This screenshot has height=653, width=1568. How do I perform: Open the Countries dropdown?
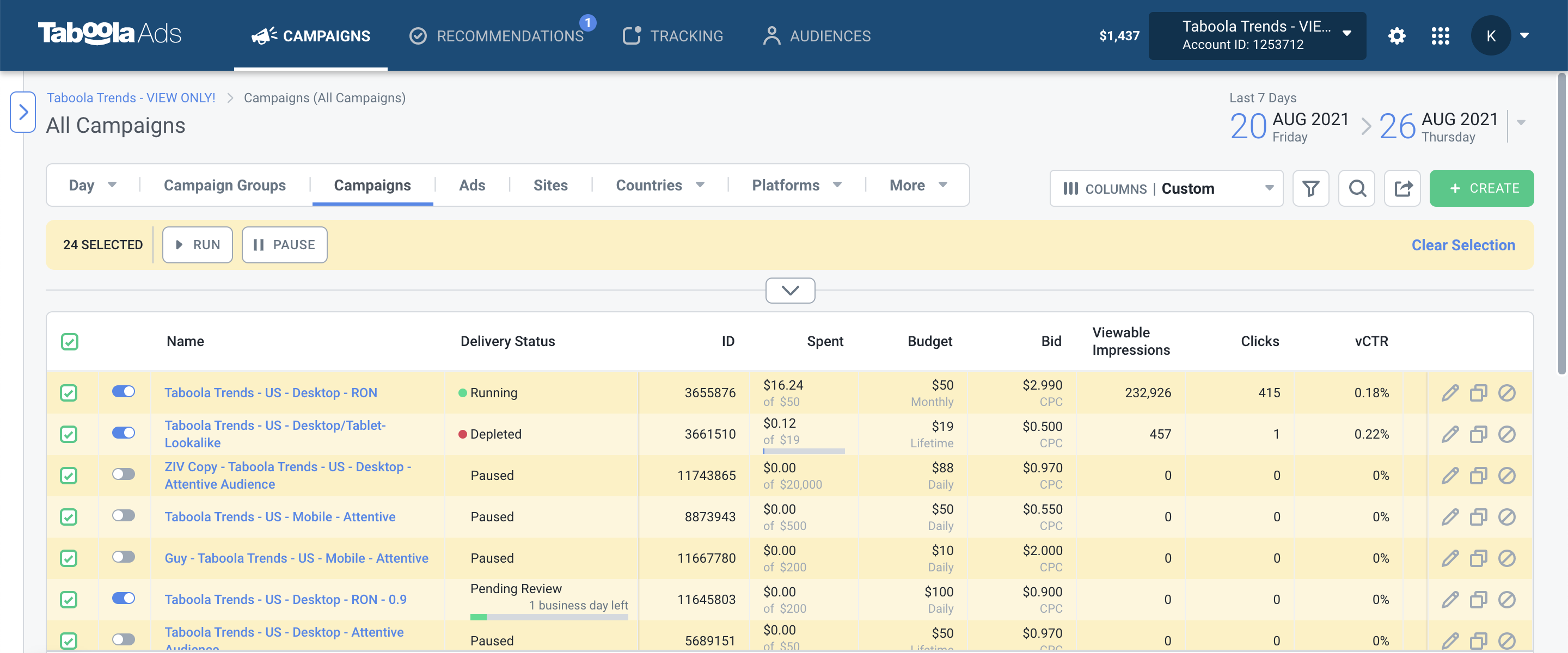[660, 185]
